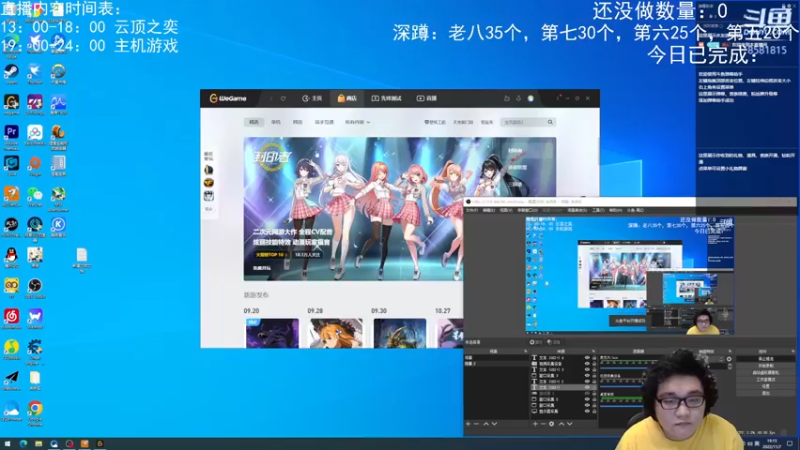Image resolution: width=800 pixels, height=450 pixels.
Task: Open the 09.28 new release game thumbnail
Action: 336,333
